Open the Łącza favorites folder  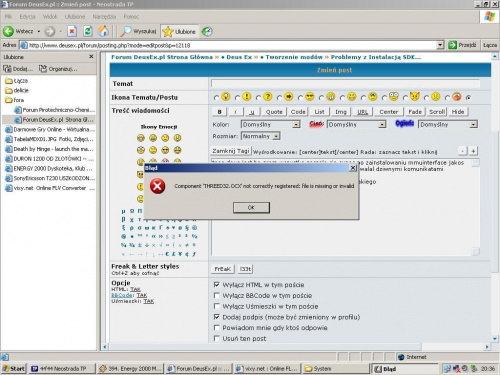(x=17, y=81)
